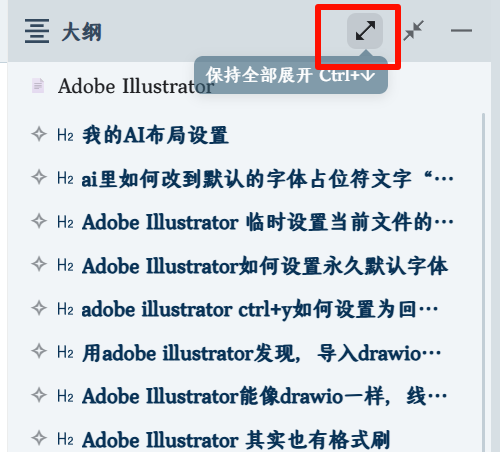Minimize the outline panel with the dash icon

pyautogui.click(x=461, y=31)
